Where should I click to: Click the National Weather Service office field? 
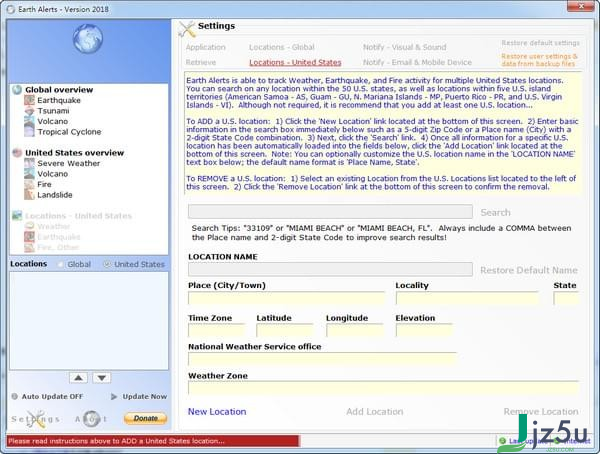[322, 359]
